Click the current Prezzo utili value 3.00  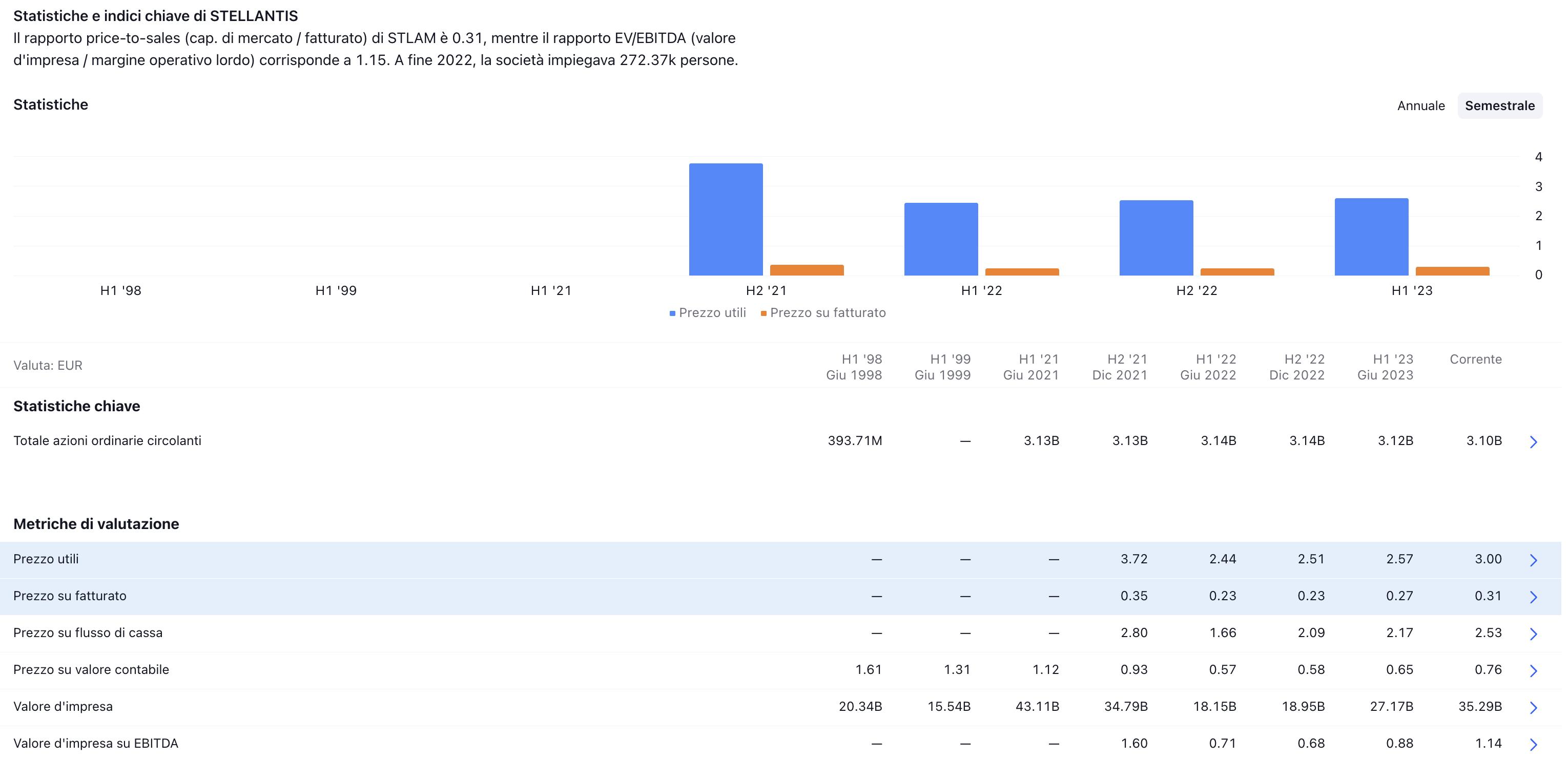1488,559
